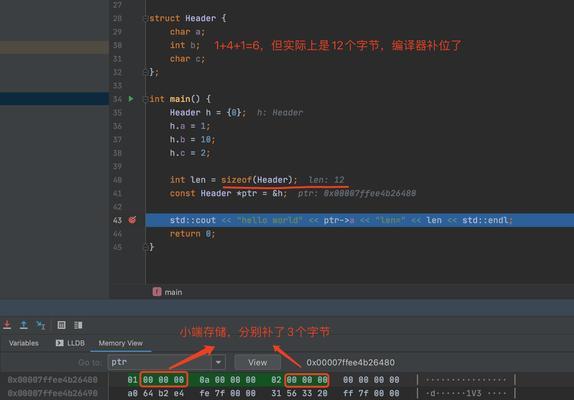Click the address label 0x00007ffee4b26480 beside View
The image size is (574, 400).
pos(350,362)
